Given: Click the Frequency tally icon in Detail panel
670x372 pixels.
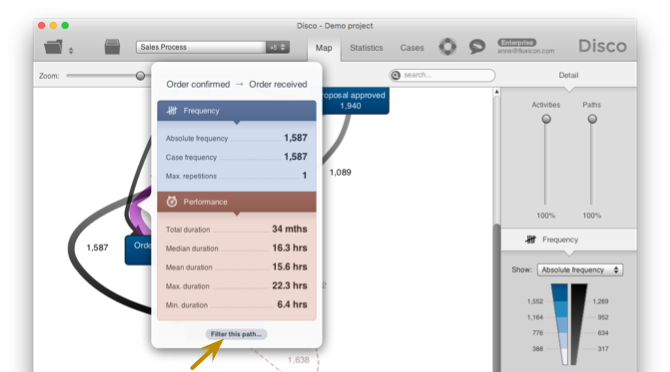Looking at the screenshot, I should click(531, 240).
